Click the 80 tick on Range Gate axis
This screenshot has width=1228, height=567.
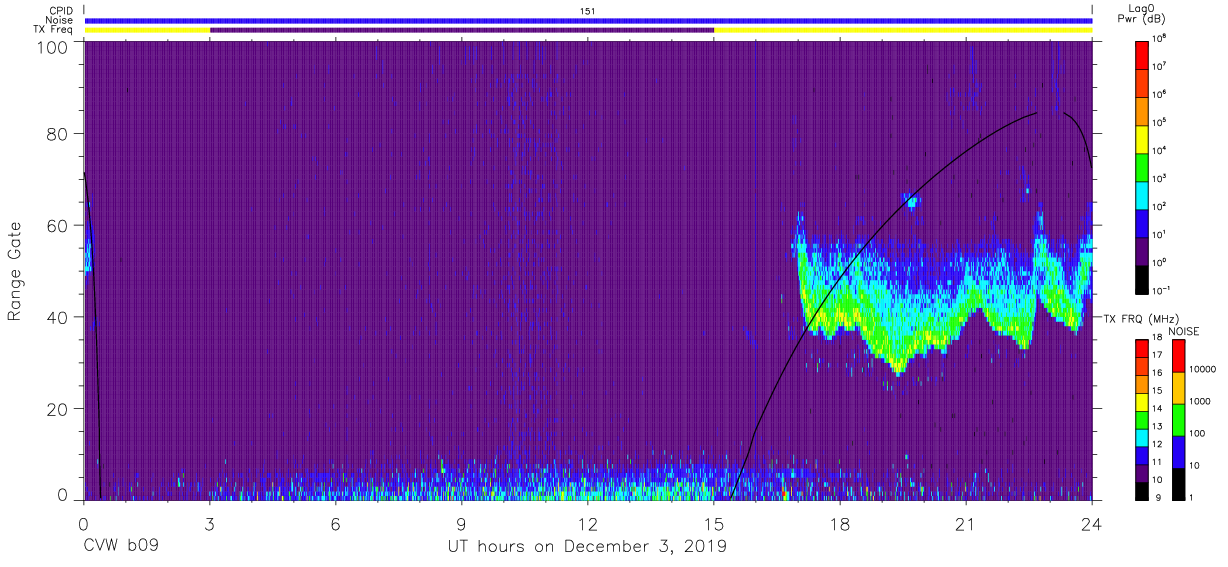click(x=56, y=133)
